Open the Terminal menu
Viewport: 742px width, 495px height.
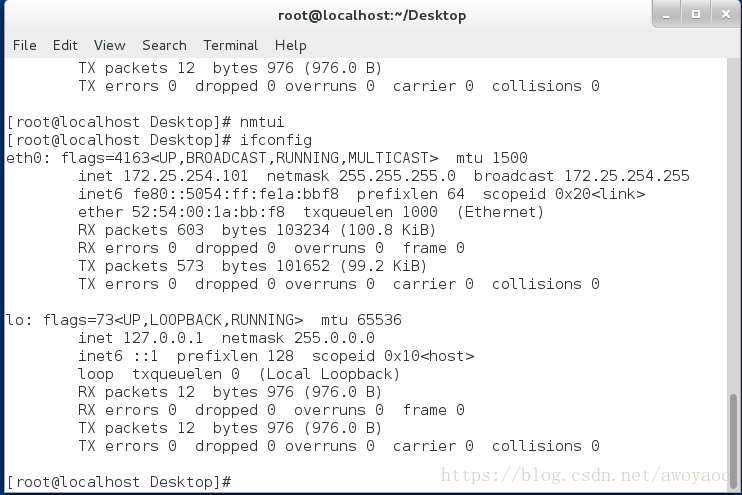click(230, 45)
